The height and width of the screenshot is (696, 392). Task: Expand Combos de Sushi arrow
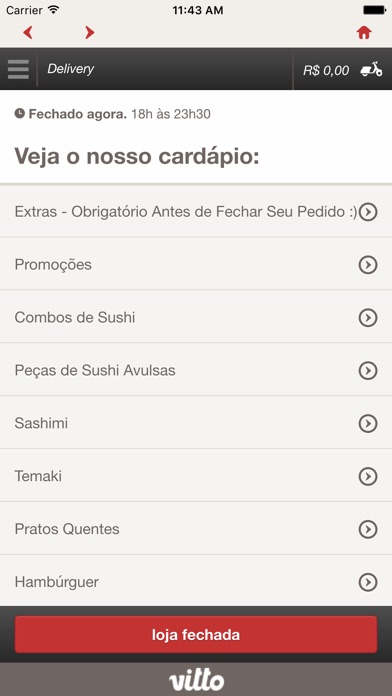point(368,318)
